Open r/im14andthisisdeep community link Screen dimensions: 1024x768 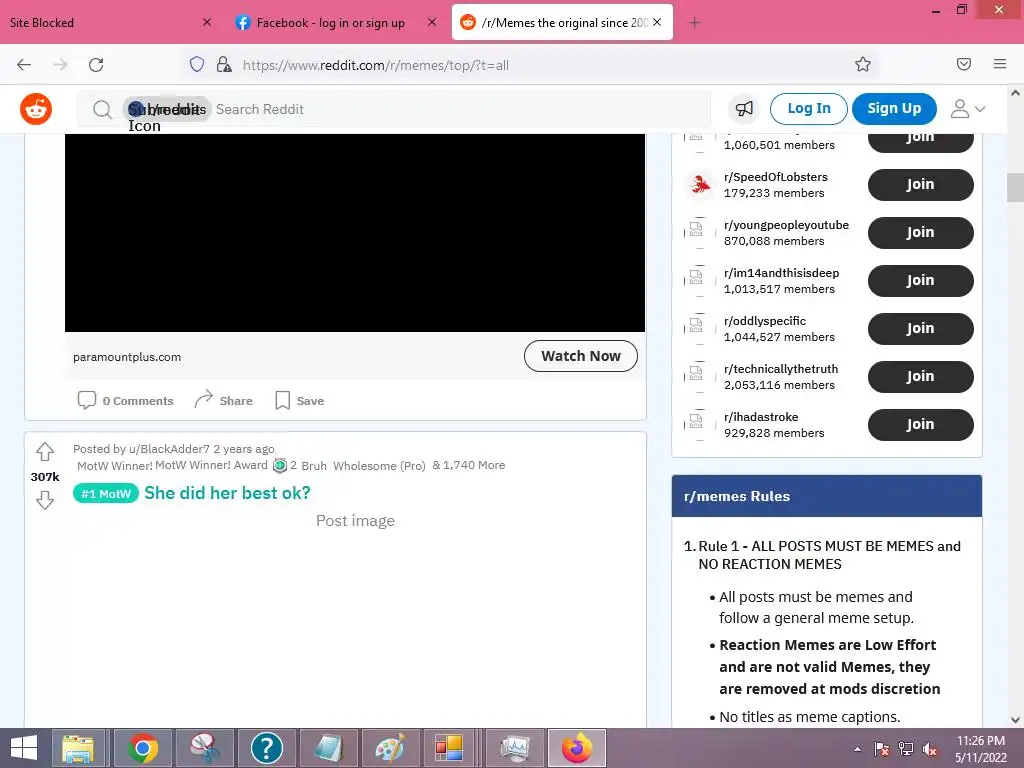(781, 273)
